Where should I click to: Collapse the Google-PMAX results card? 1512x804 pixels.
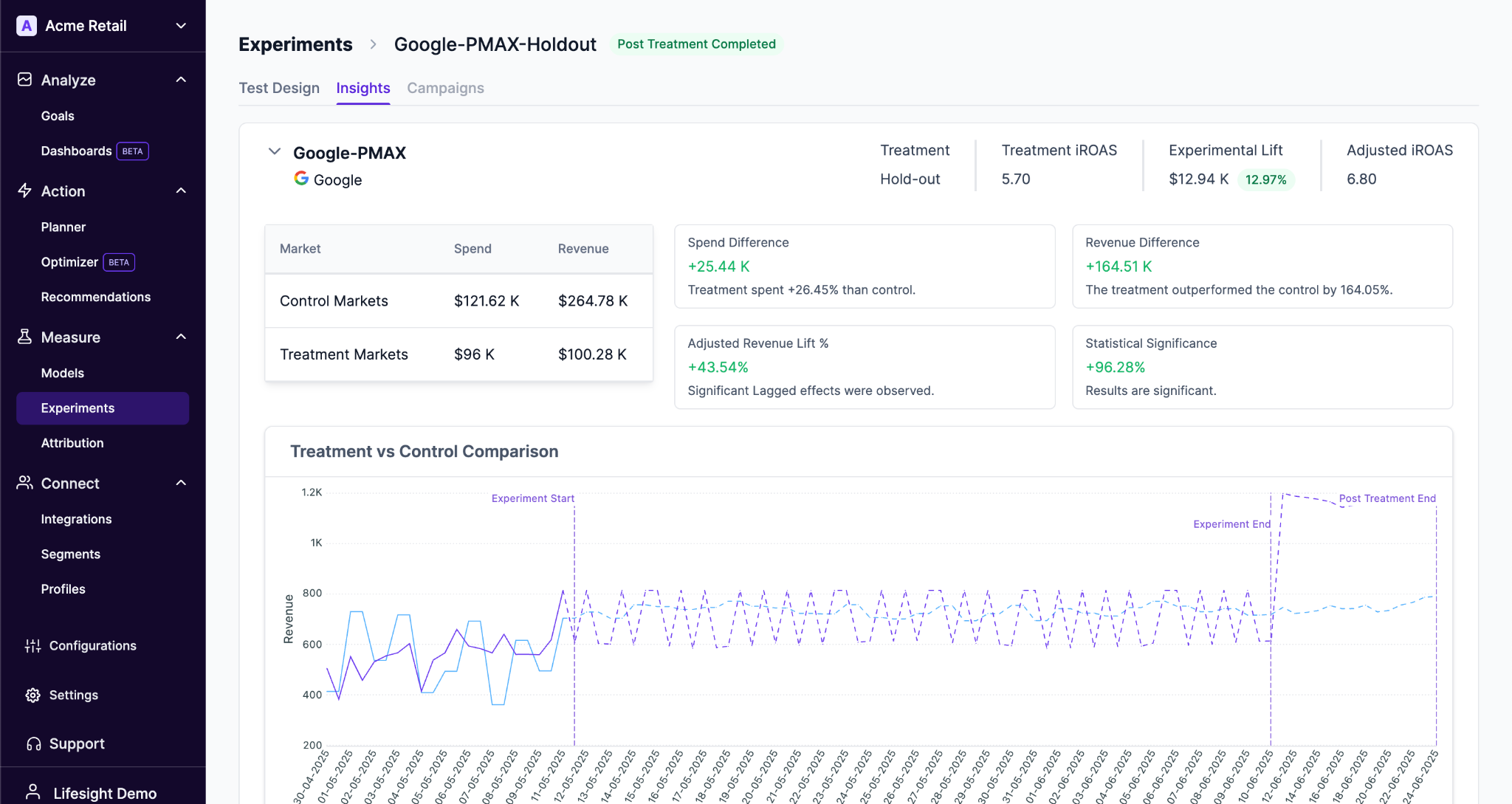[x=275, y=152]
